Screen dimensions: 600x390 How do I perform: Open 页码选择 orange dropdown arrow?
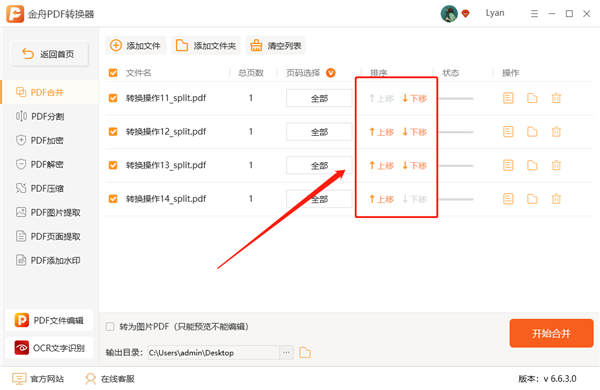pyautogui.click(x=331, y=73)
